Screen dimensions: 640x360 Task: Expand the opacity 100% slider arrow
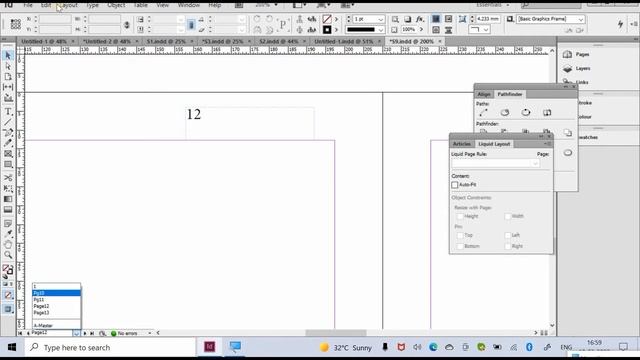[421, 30]
